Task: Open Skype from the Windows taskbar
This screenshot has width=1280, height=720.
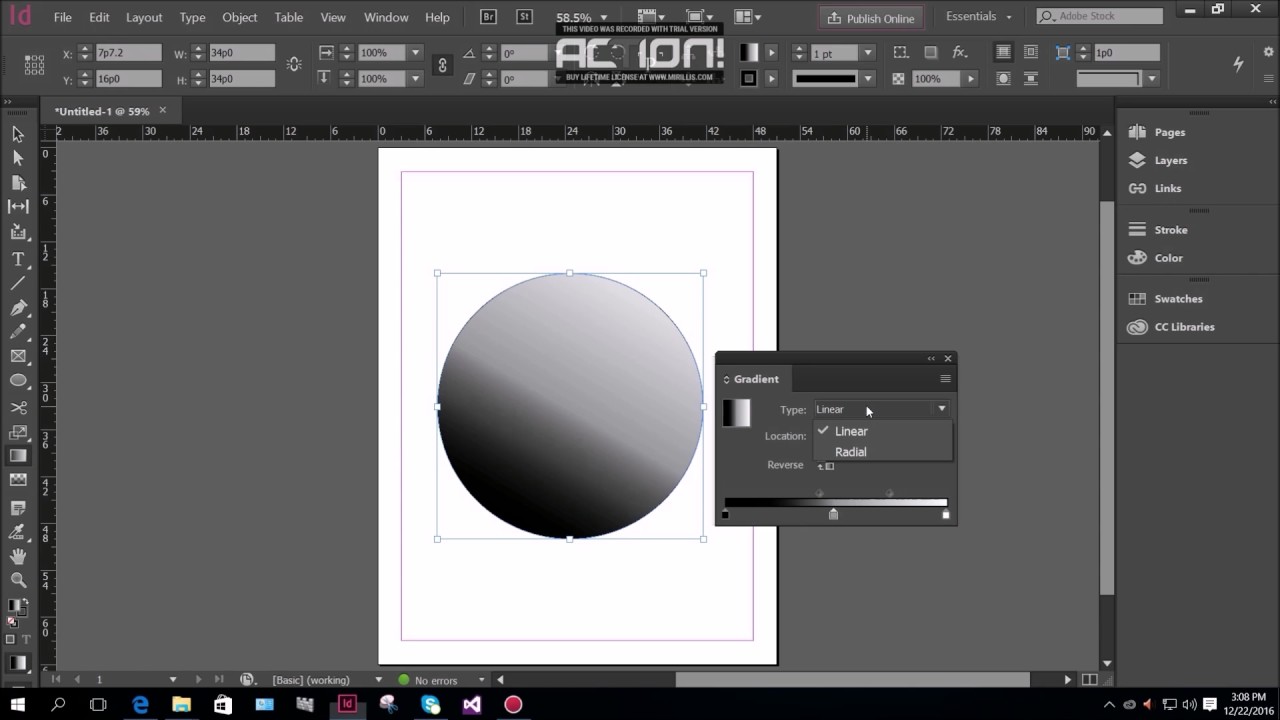Action: click(x=431, y=704)
